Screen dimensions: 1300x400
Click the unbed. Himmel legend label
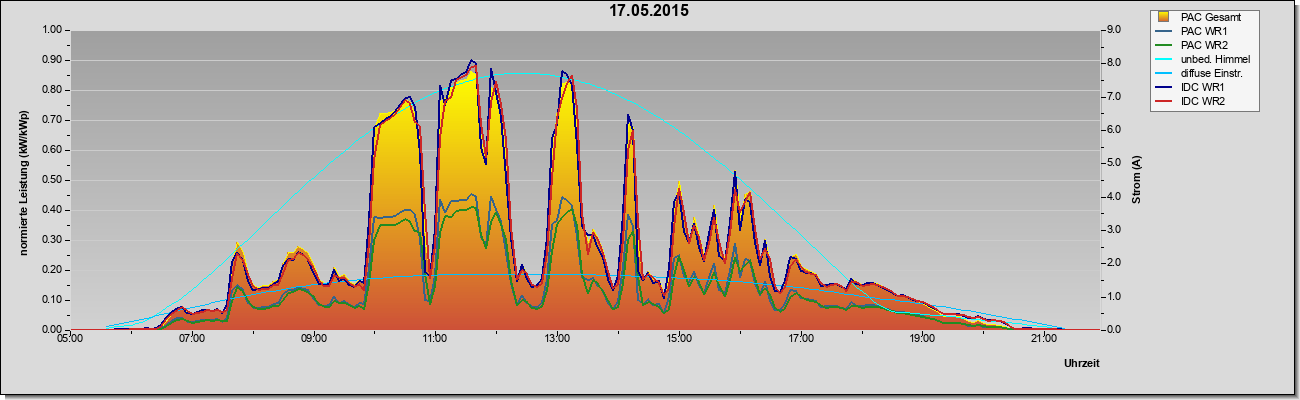point(1215,59)
